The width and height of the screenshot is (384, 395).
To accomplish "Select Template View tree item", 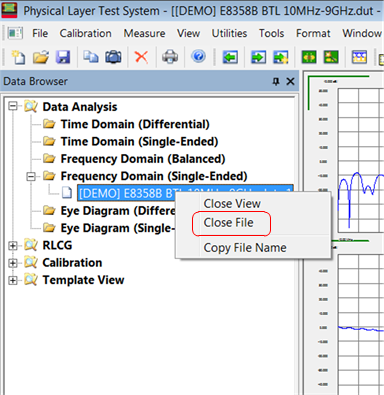I will [x=83, y=280].
